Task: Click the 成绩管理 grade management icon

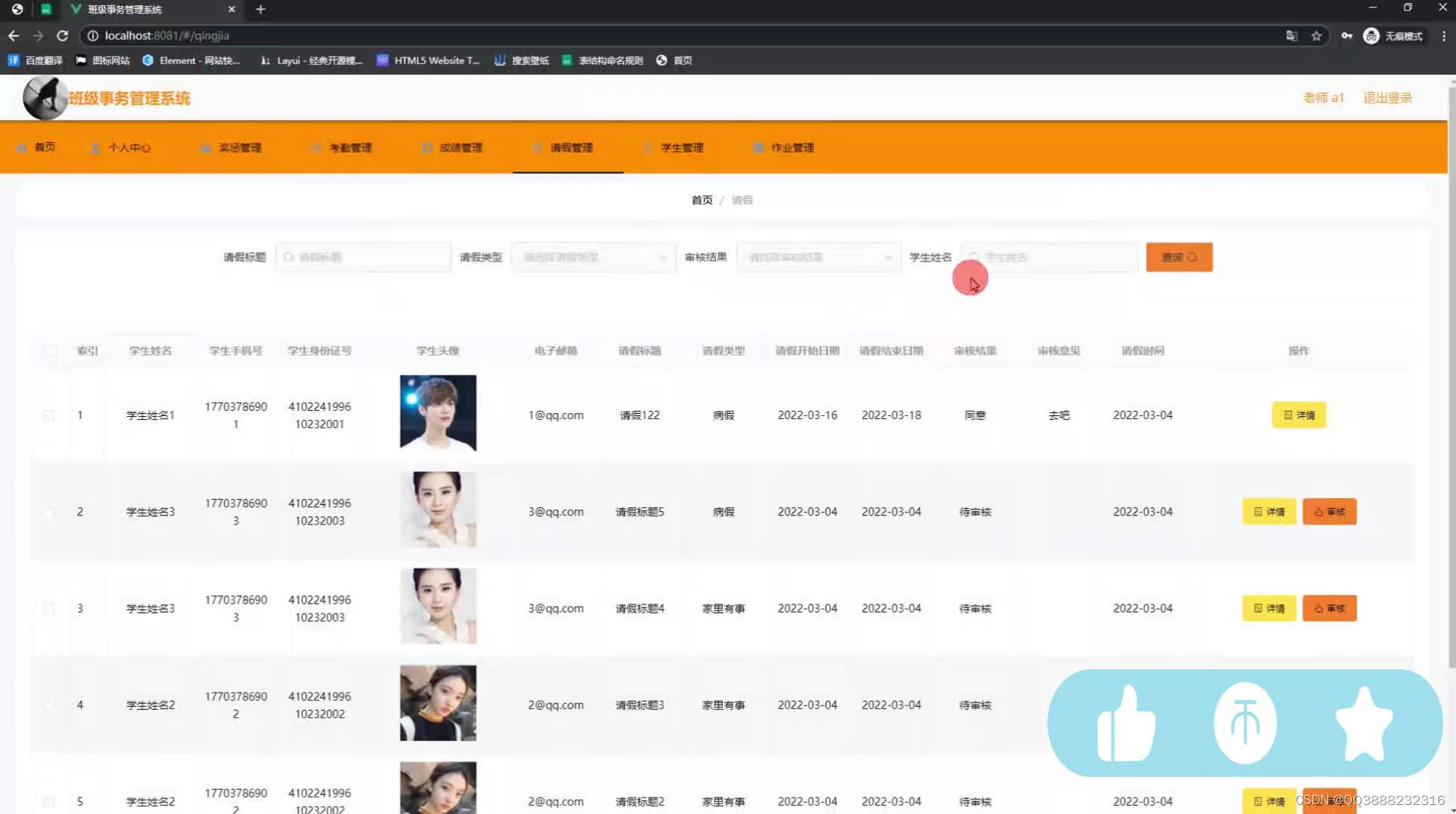Action: pos(426,147)
